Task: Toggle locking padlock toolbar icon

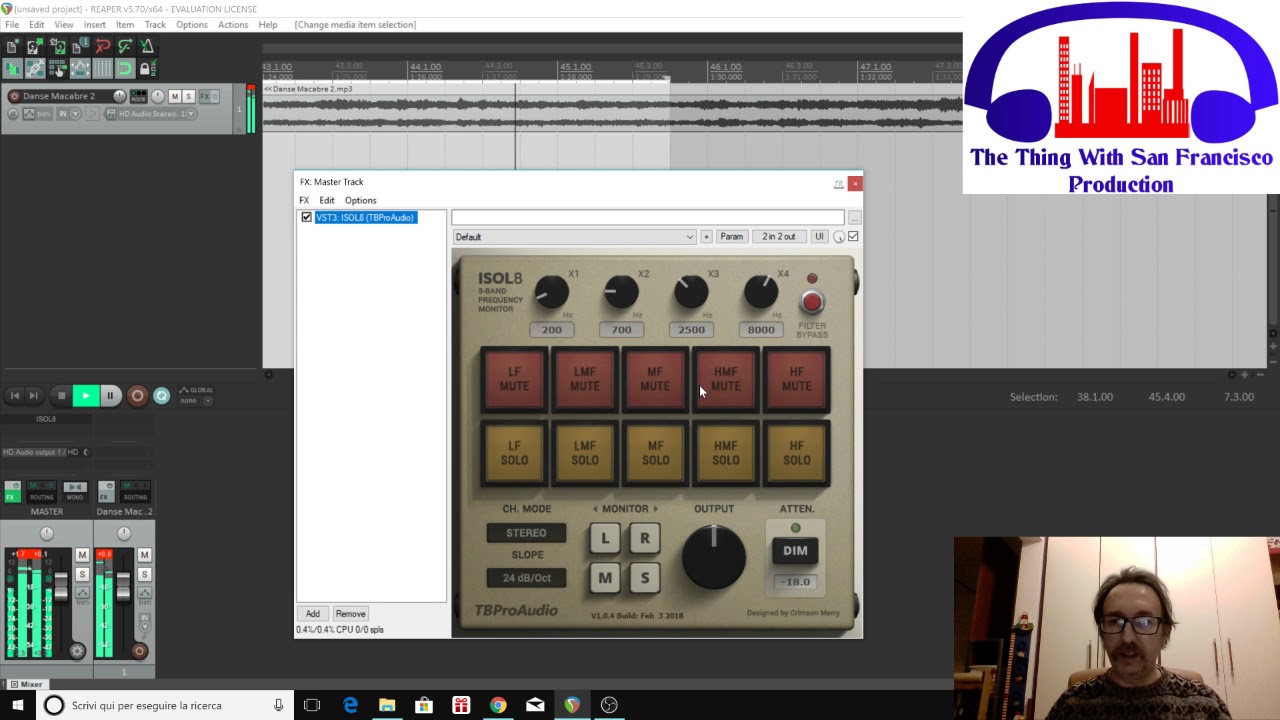Action: (147, 68)
